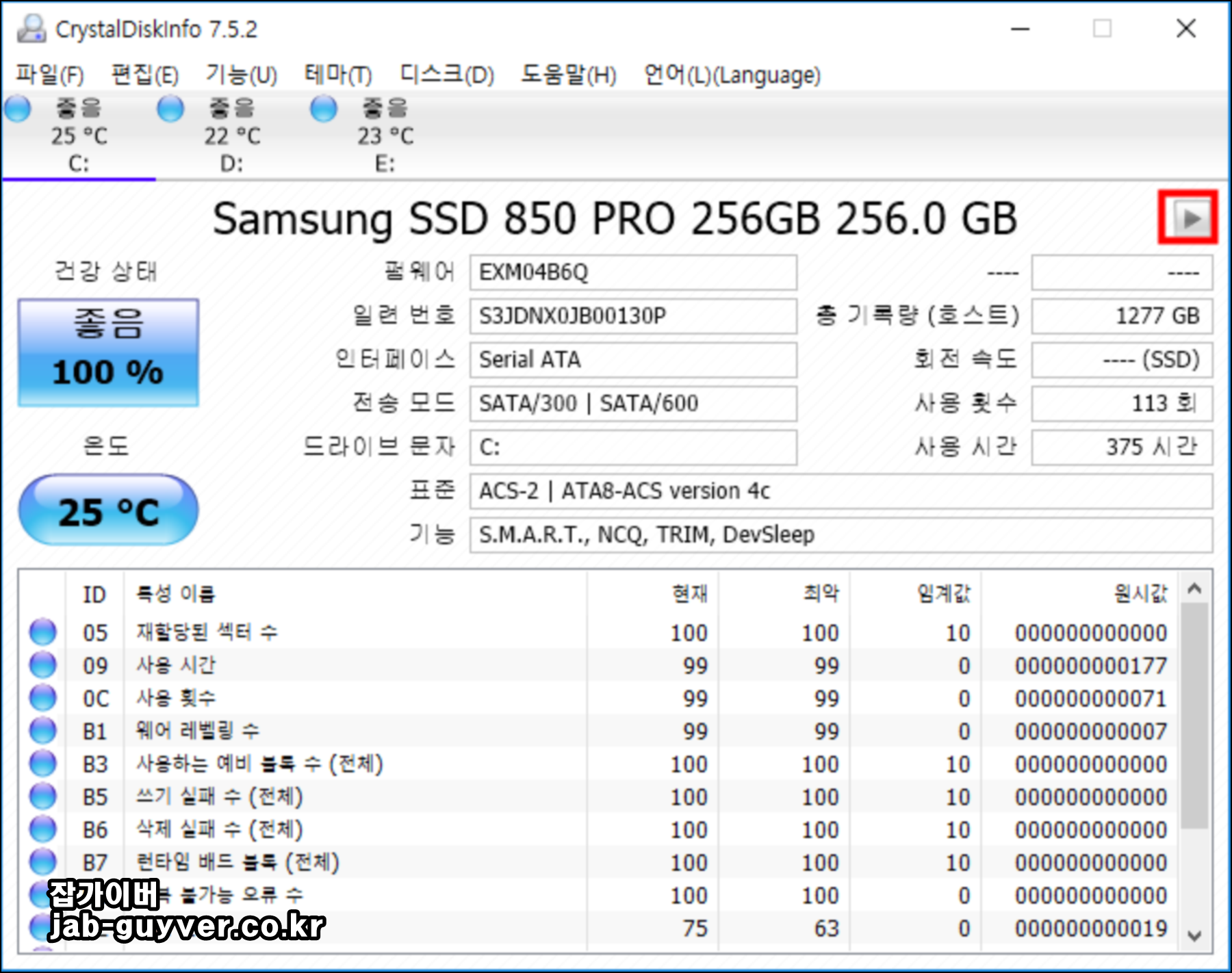1232x973 pixels.
Task: Click power on count value 113 회
Action: click(1122, 404)
